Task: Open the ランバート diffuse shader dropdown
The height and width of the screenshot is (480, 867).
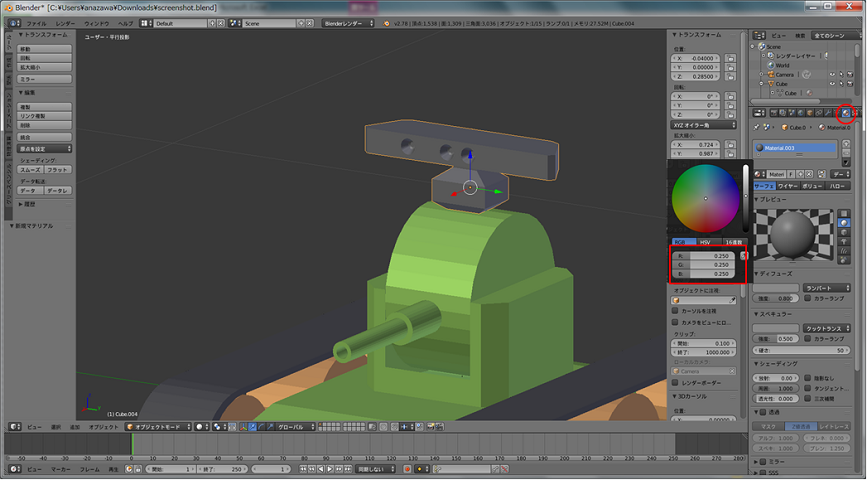Action: [x=827, y=287]
